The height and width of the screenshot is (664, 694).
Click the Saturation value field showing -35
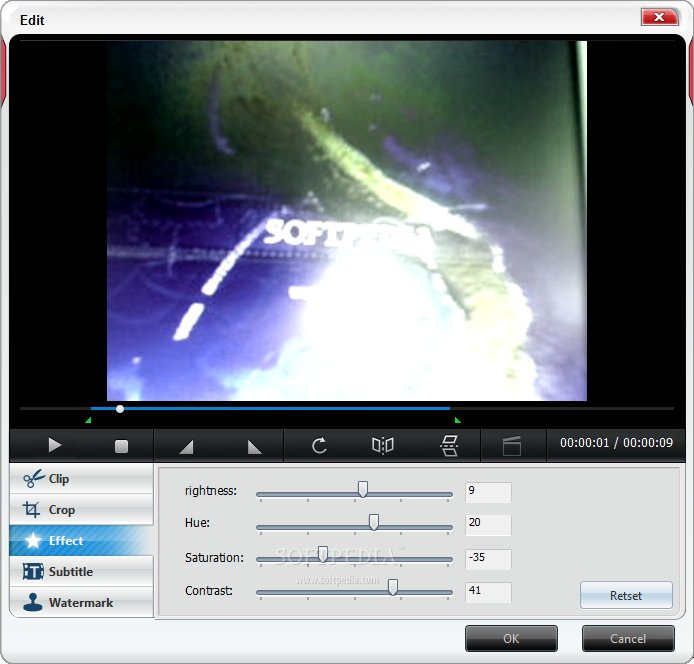tap(488, 560)
